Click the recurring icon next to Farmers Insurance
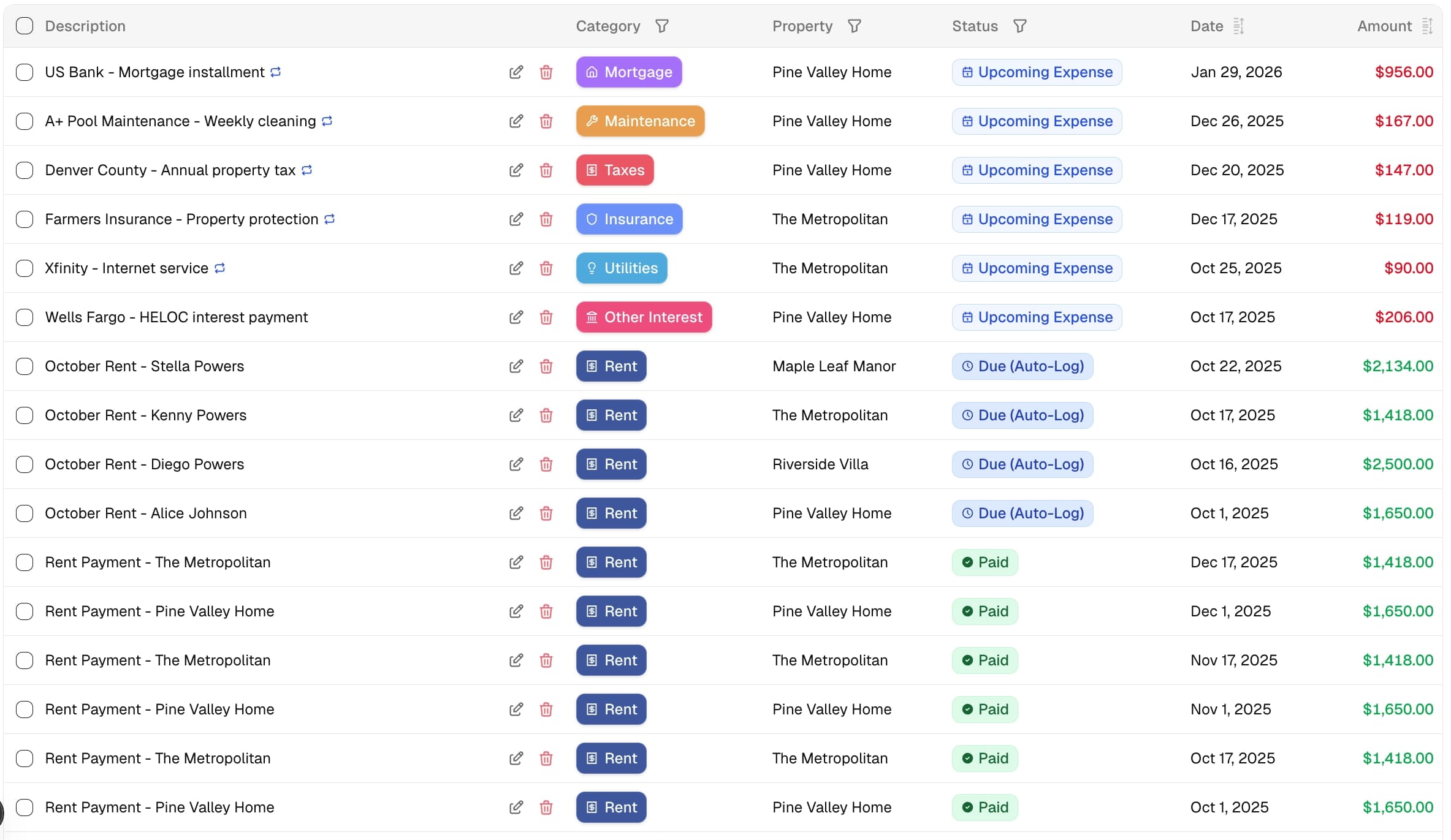Viewport: 1451px width, 840px height. point(329,219)
